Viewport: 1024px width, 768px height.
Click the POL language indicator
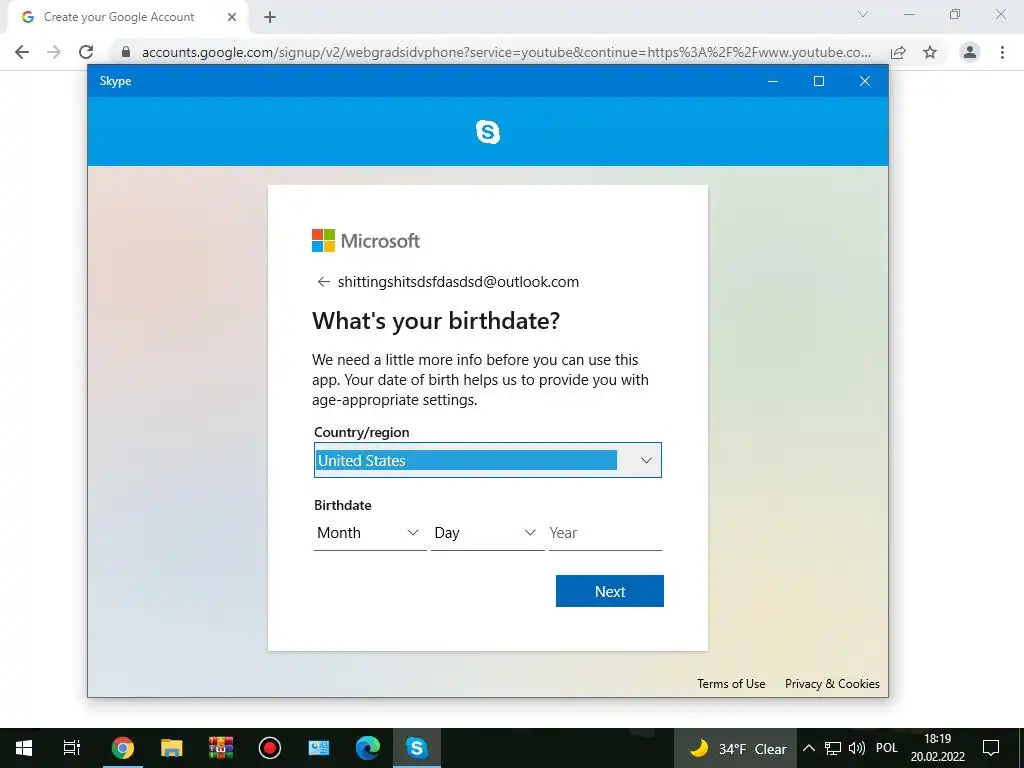click(887, 748)
